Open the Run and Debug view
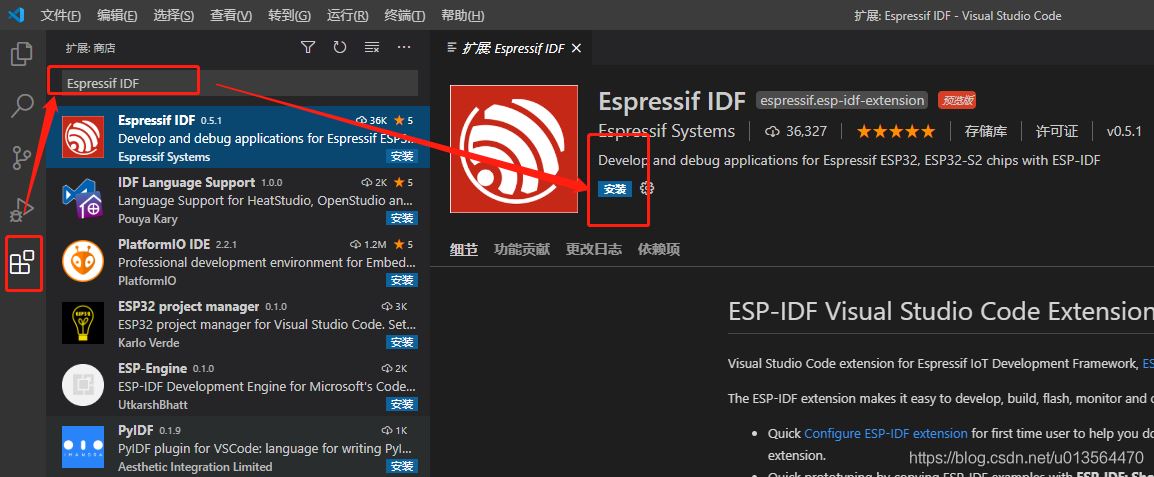1154x477 pixels. point(22,210)
